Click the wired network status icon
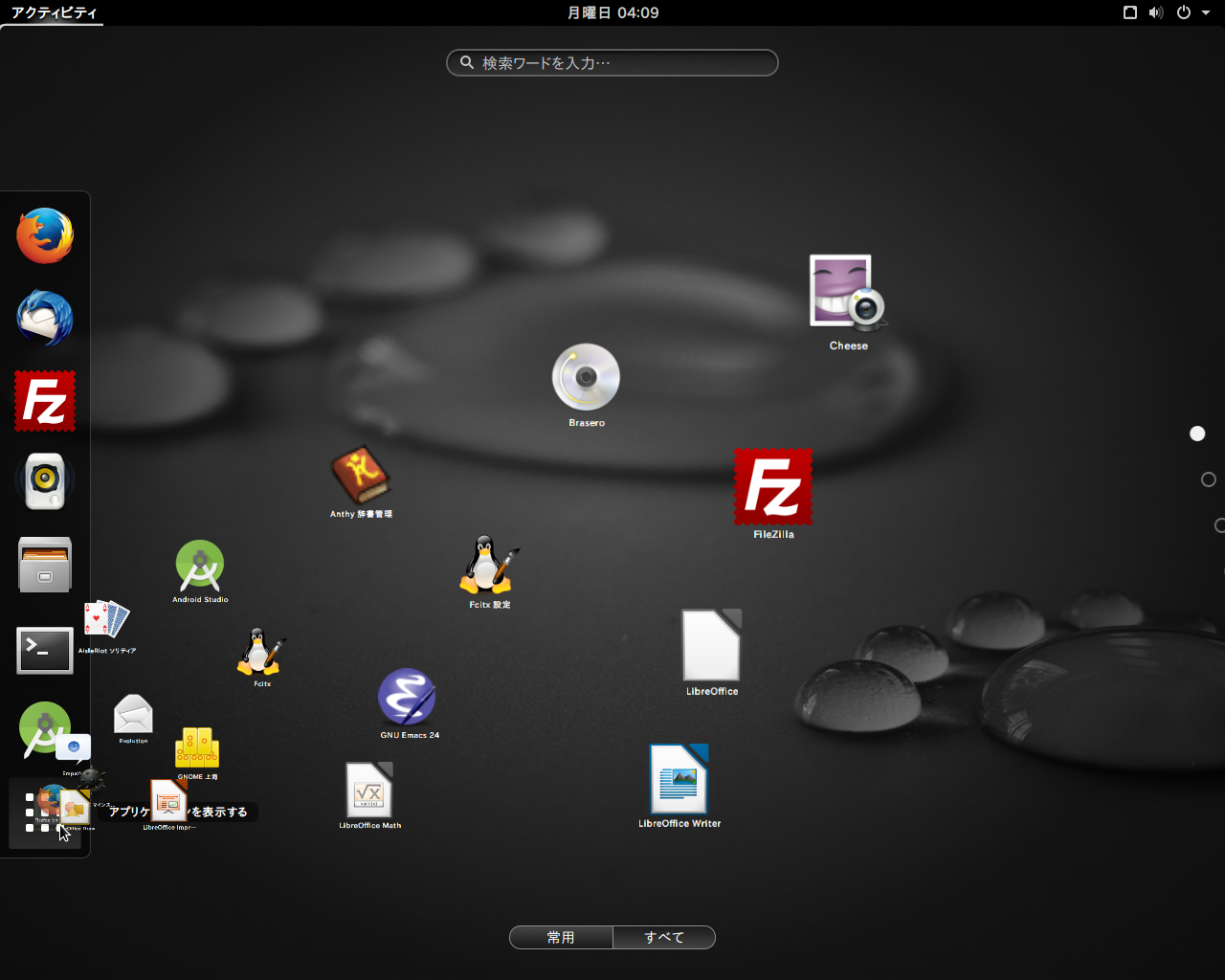The height and width of the screenshot is (980, 1225). [1130, 12]
